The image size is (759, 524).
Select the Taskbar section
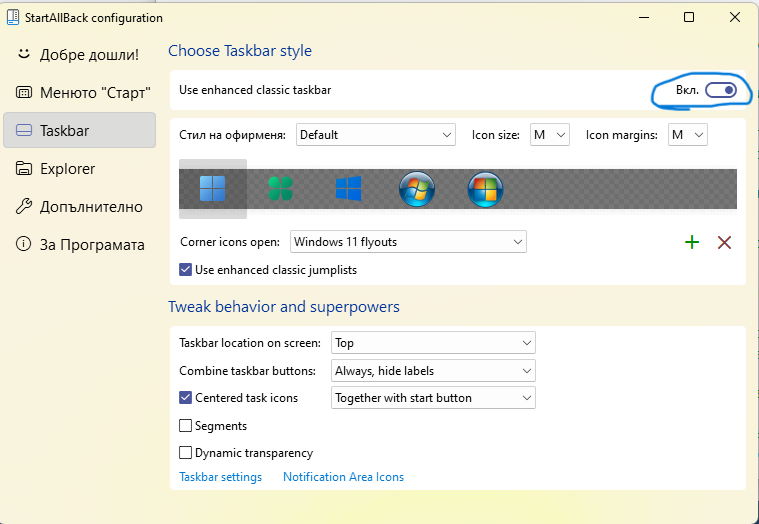[x=79, y=130]
